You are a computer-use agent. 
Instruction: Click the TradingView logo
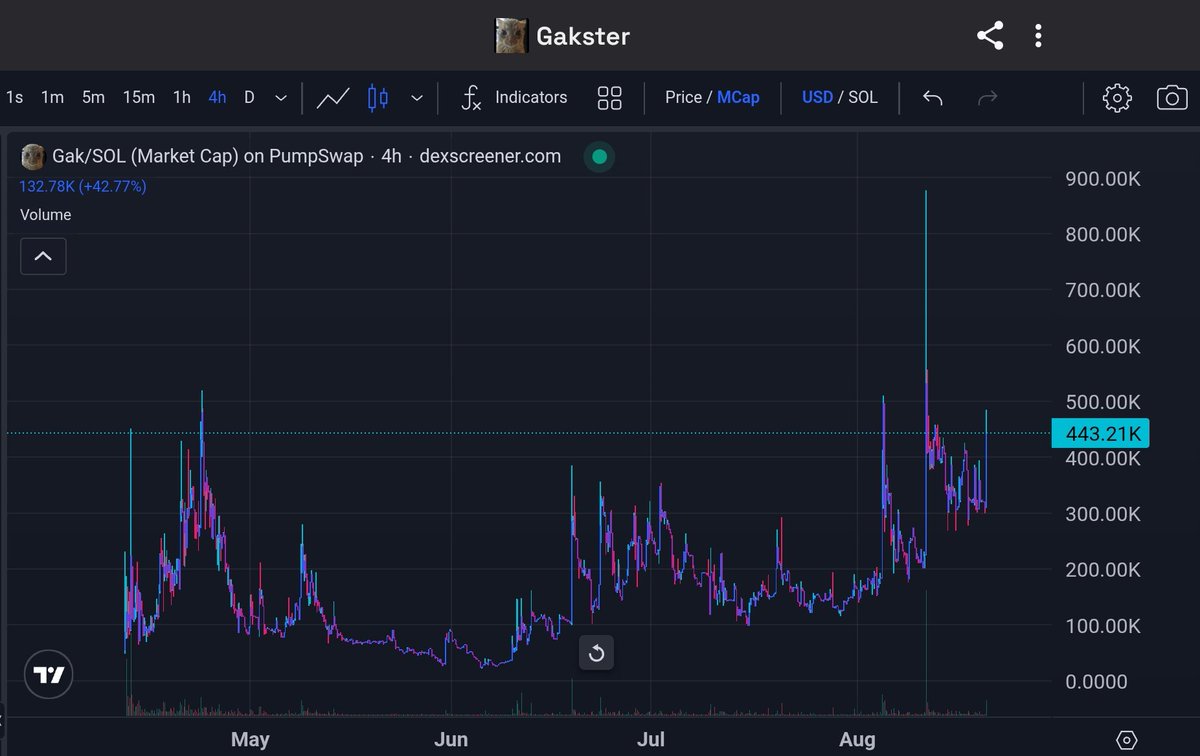[x=48, y=674]
